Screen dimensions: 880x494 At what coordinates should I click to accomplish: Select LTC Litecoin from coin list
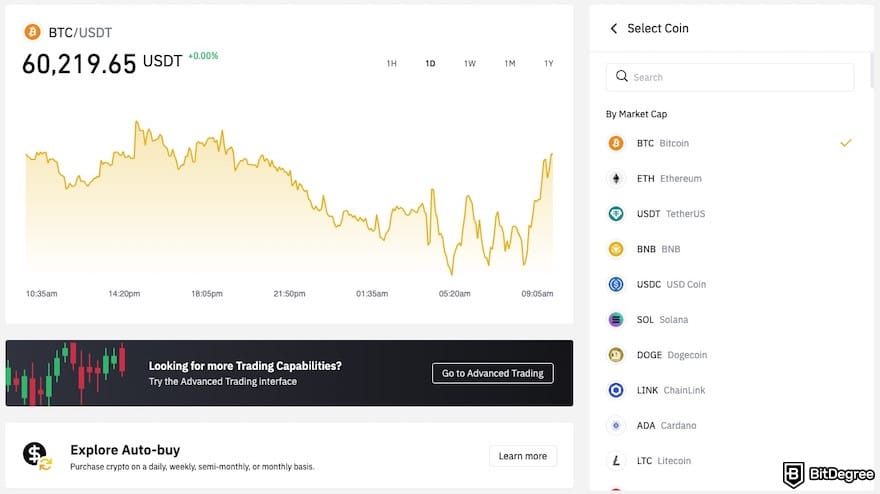730,461
